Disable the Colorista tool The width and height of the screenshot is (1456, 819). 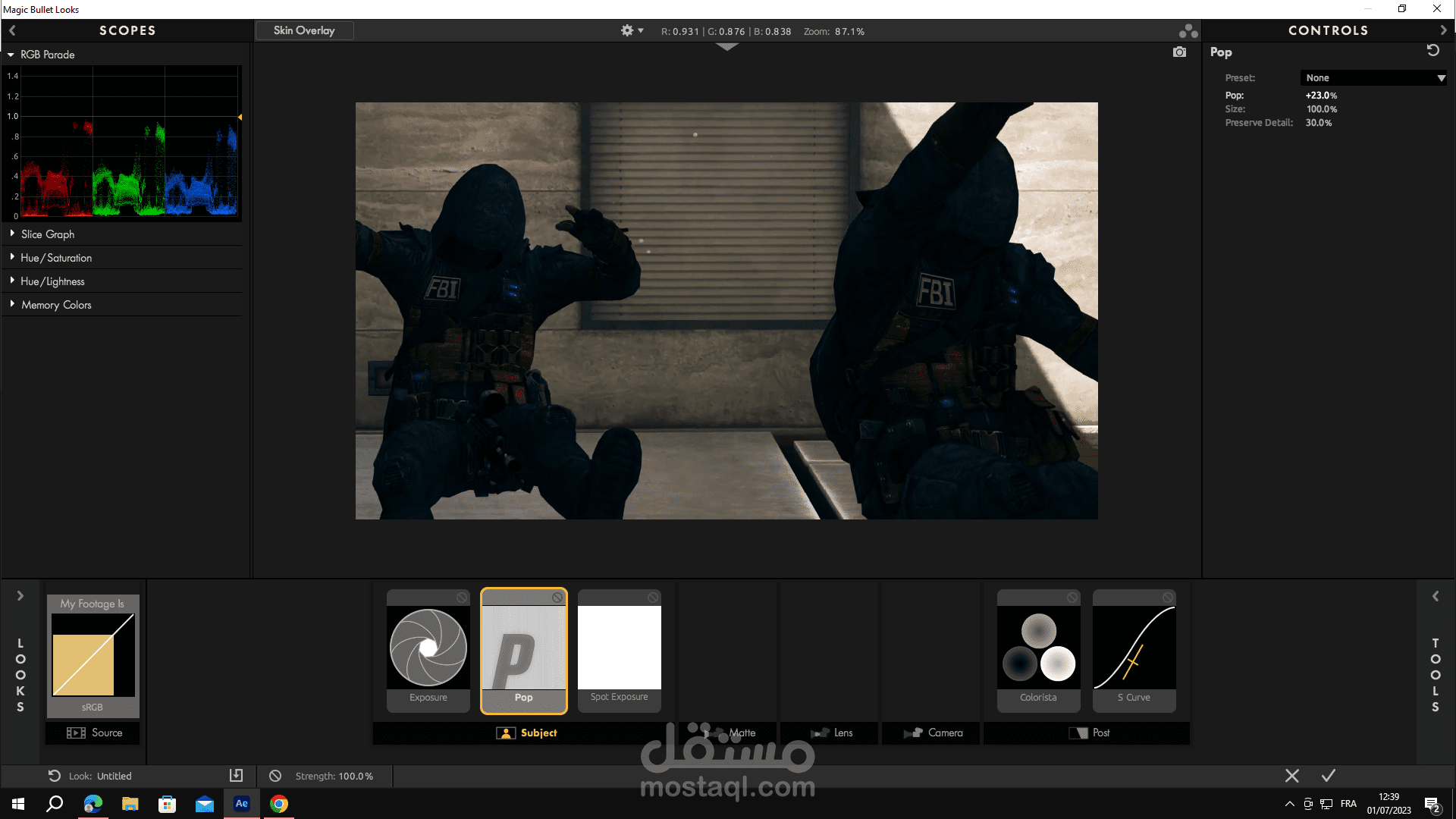coord(1072,598)
